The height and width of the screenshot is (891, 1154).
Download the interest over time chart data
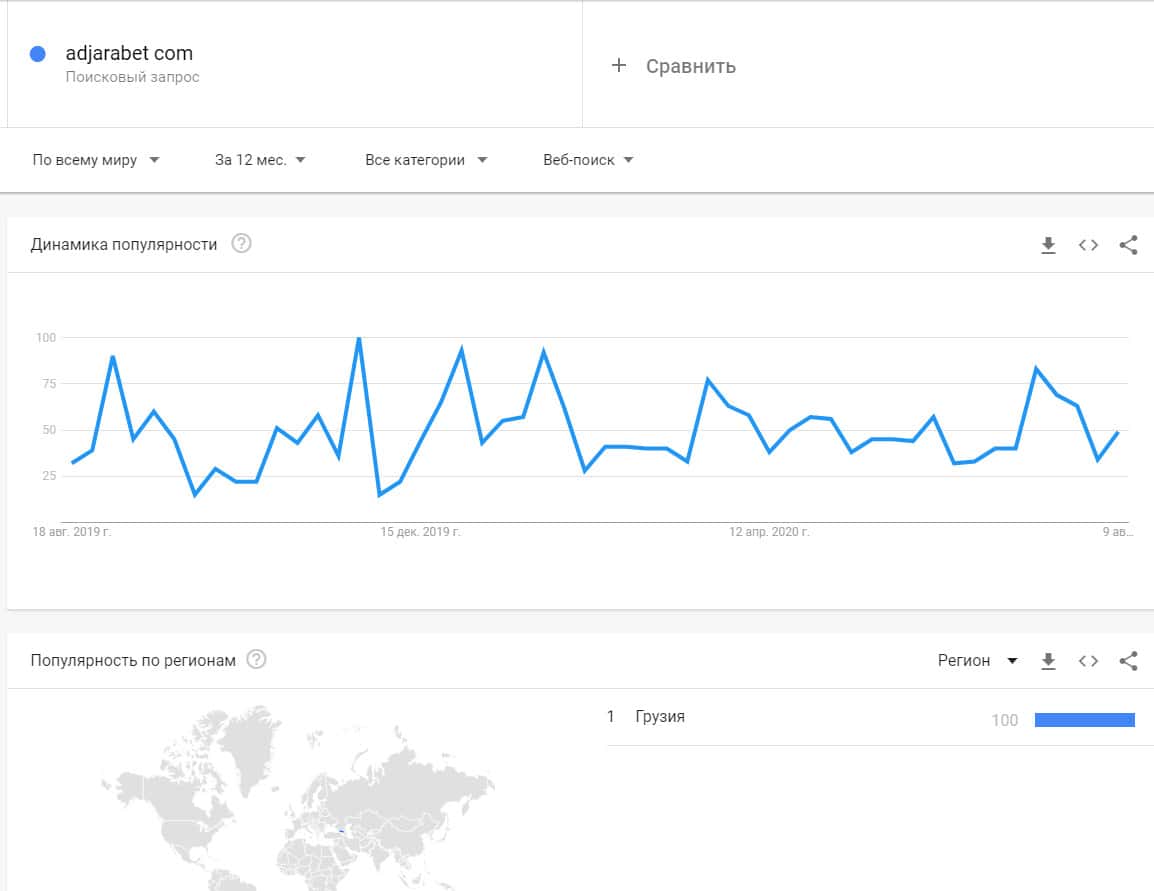tap(1048, 245)
